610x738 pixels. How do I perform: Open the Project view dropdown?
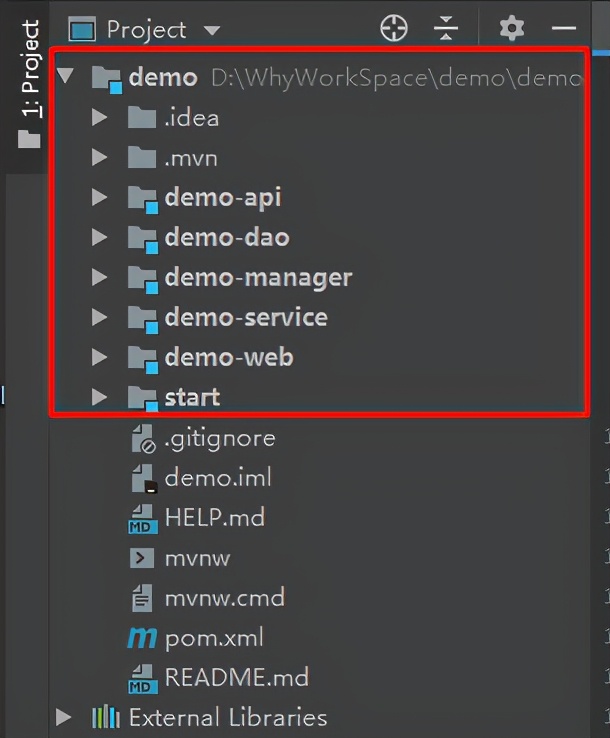[211, 30]
